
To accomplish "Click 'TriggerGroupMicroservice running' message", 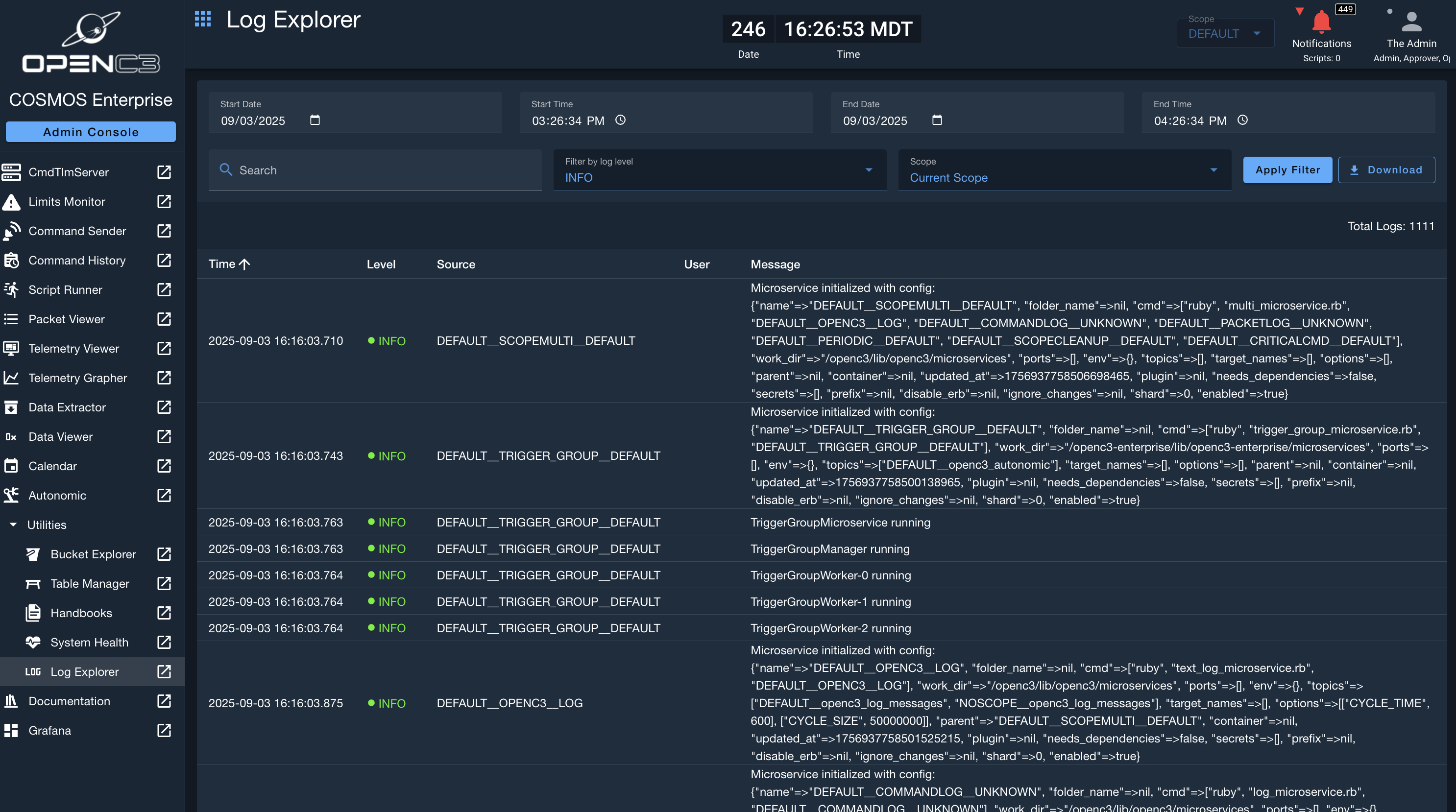I will (840, 523).
